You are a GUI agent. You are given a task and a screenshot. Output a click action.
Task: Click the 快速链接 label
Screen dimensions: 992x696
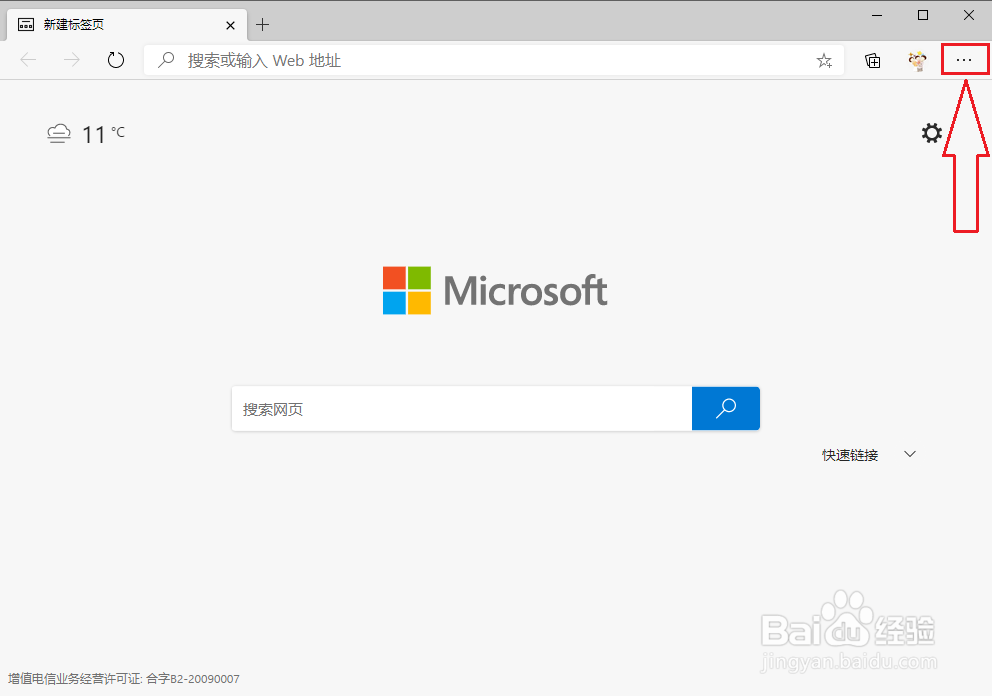[x=850, y=455]
